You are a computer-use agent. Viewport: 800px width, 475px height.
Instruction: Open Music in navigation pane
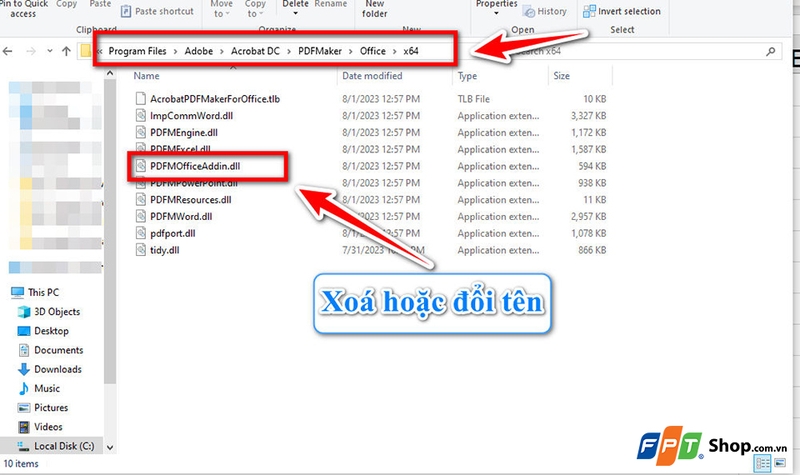(39, 389)
